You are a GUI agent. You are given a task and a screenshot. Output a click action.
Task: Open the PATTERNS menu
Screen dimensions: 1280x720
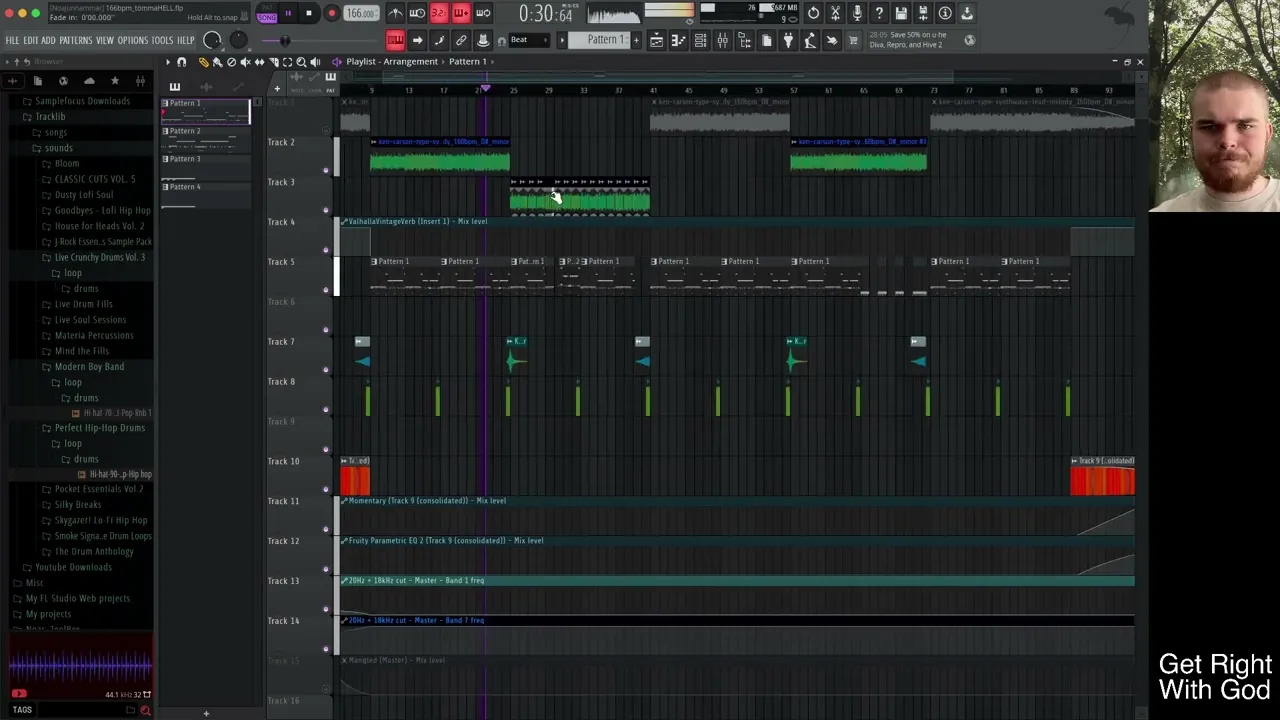pyautogui.click(x=75, y=40)
